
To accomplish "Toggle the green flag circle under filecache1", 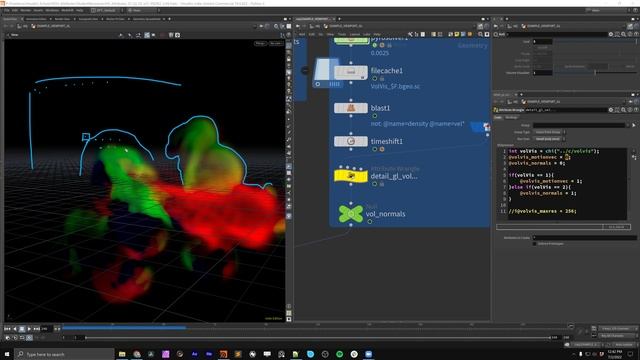I will (x=375, y=79).
